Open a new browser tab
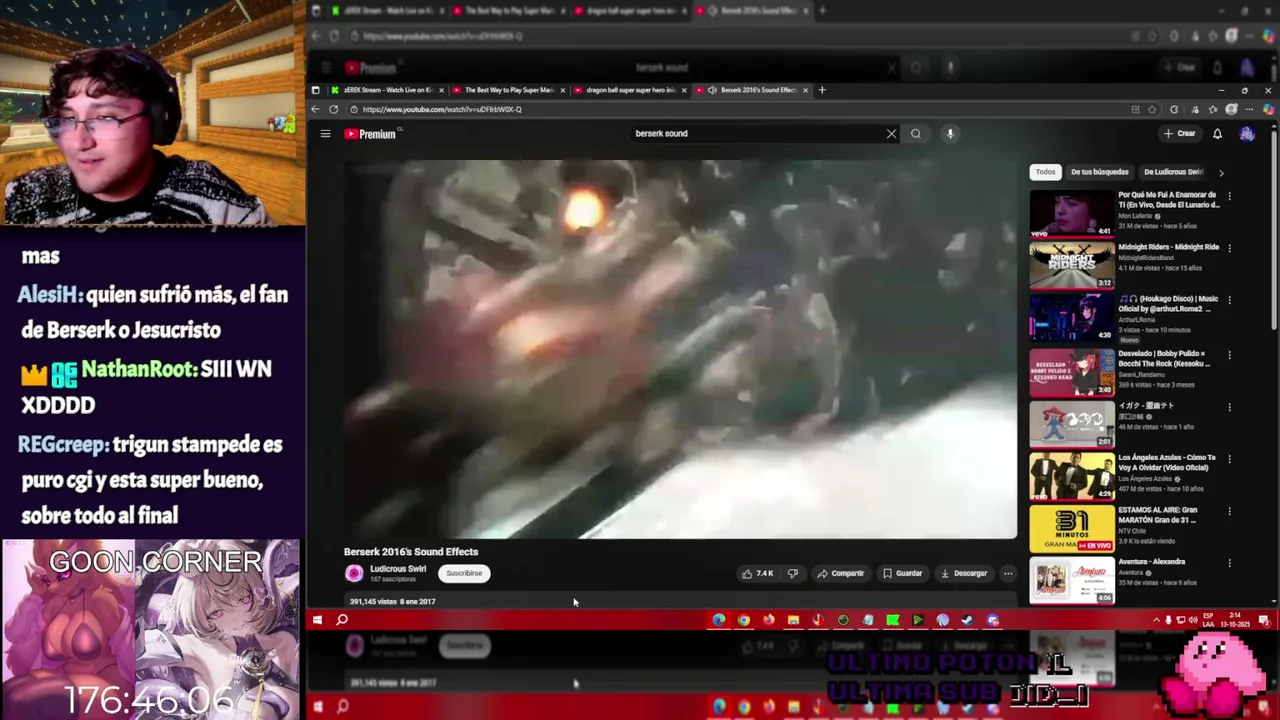Viewport: 1280px width, 720px height. [822, 90]
